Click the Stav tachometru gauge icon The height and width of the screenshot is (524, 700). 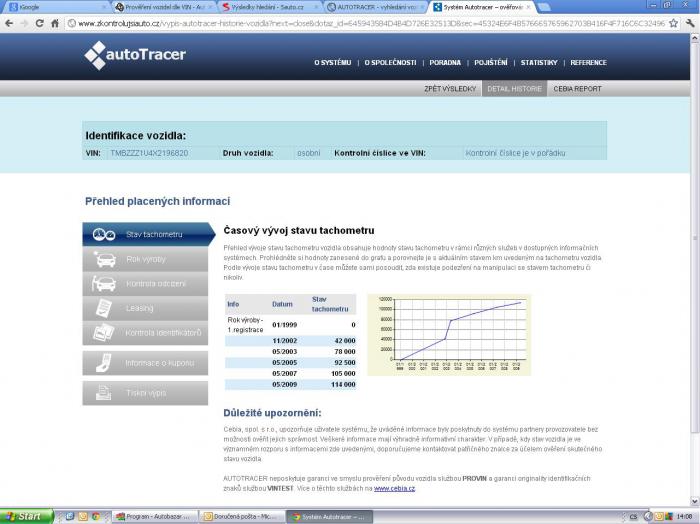click(104, 234)
